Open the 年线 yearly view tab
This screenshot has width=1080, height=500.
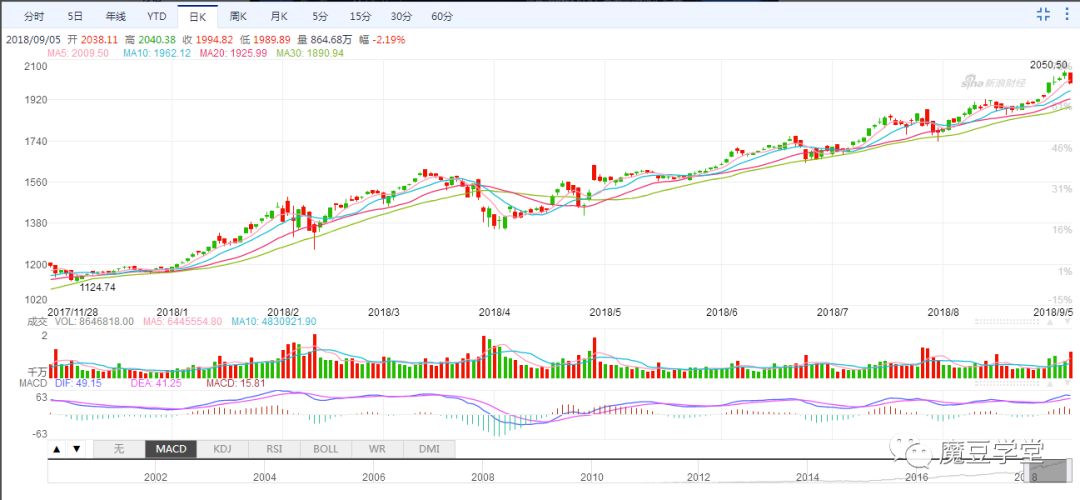pyautogui.click(x=115, y=16)
